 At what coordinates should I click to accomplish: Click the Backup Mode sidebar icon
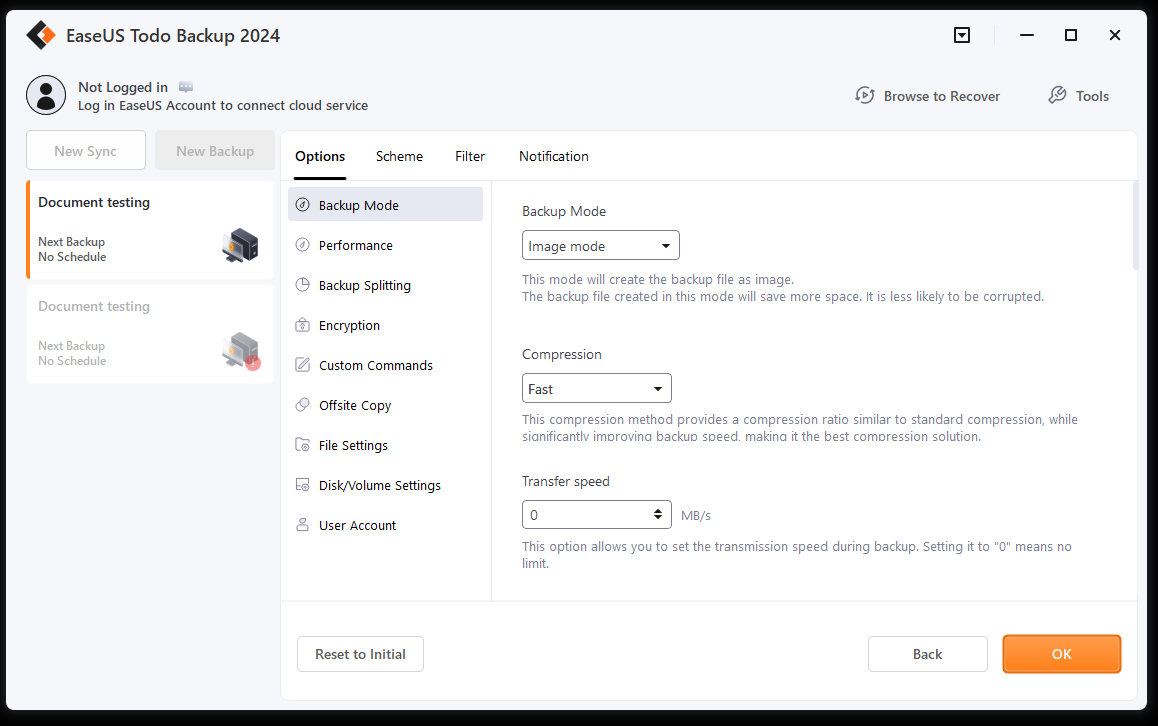[302, 205]
